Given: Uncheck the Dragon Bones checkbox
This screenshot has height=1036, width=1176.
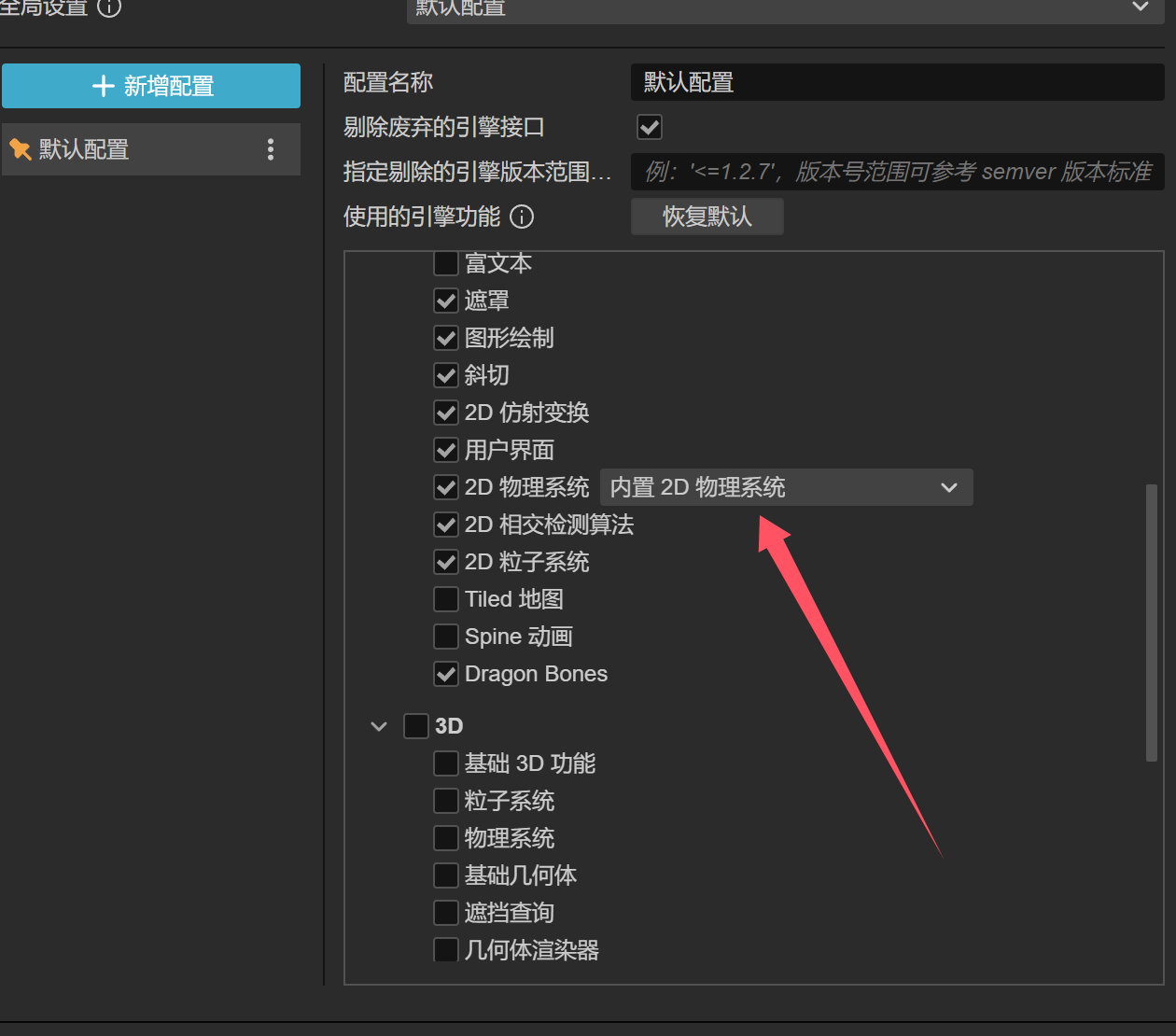Looking at the screenshot, I should (446, 674).
